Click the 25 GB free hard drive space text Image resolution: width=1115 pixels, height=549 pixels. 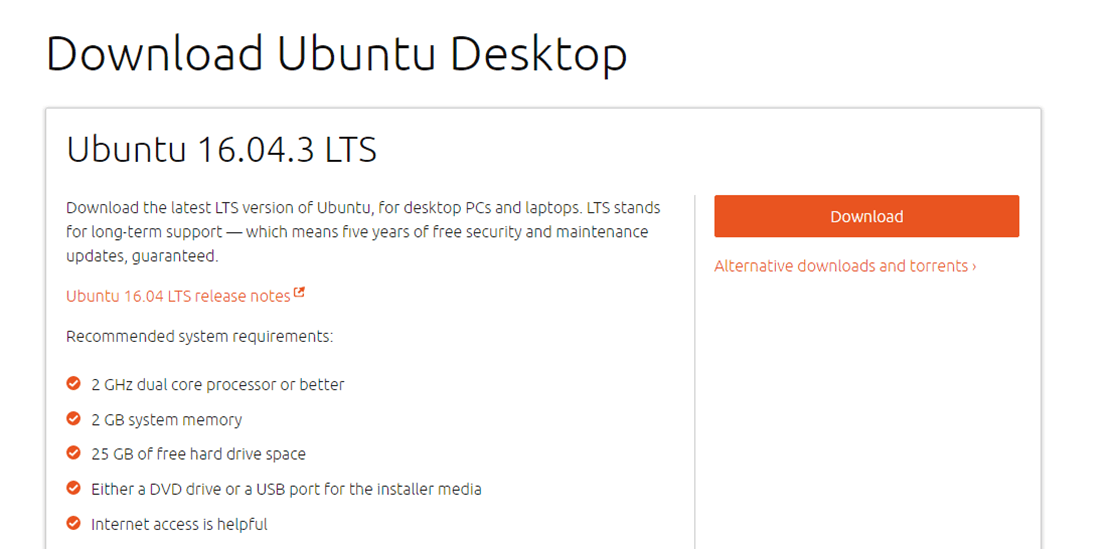click(x=198, y=454)
